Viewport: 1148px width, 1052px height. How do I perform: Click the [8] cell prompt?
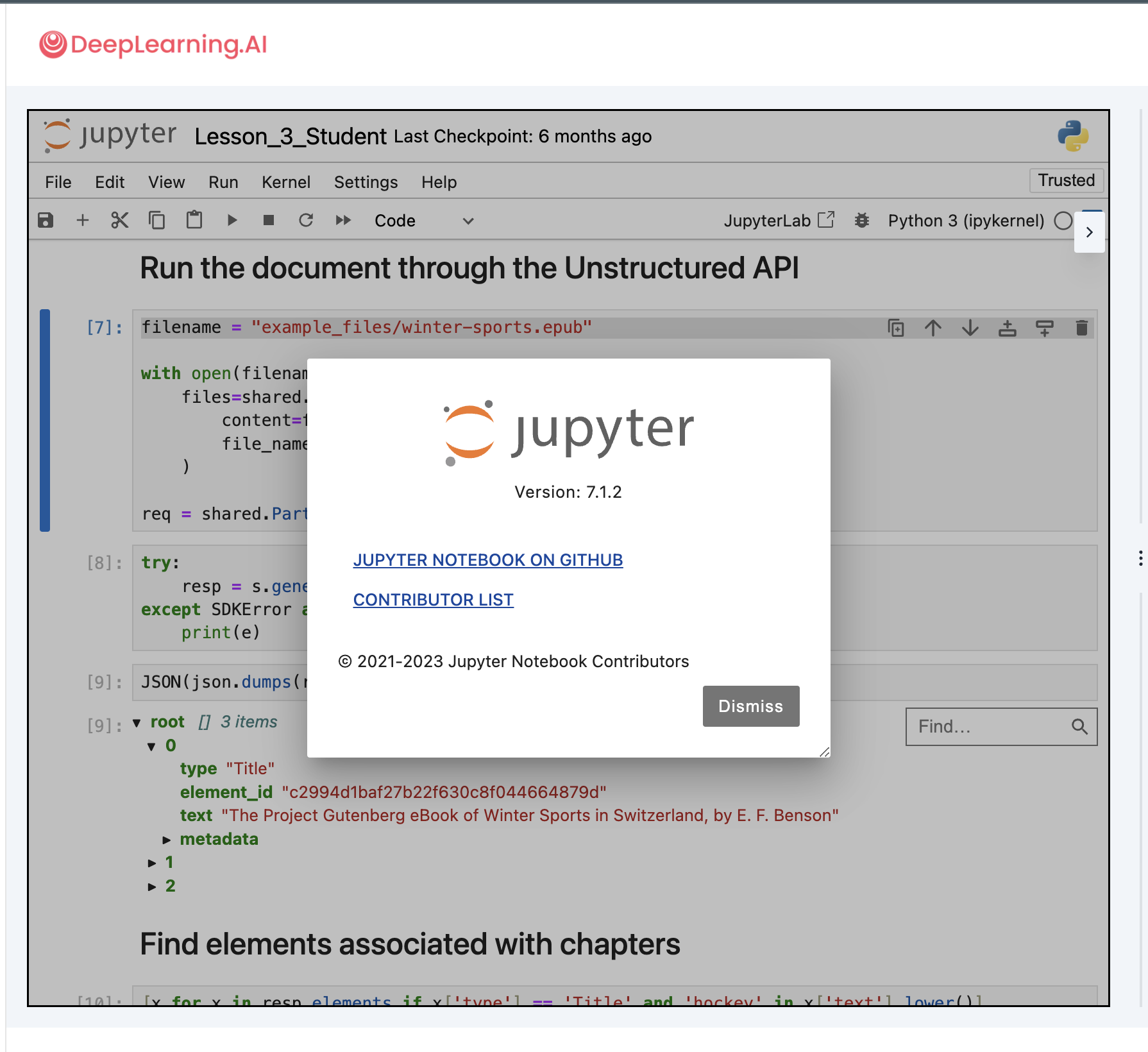[x=105, y=563]
